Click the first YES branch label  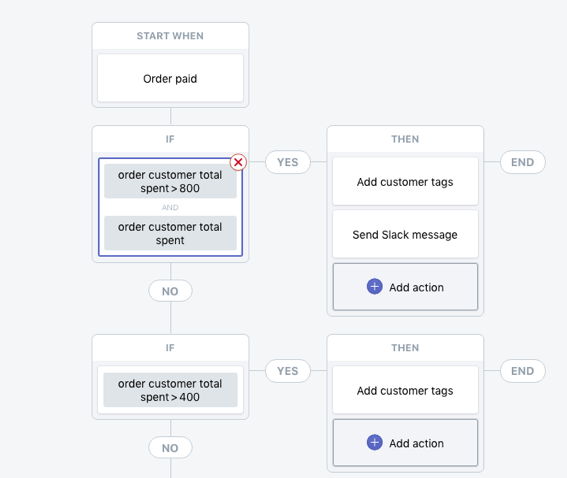[x=288, y=162]
